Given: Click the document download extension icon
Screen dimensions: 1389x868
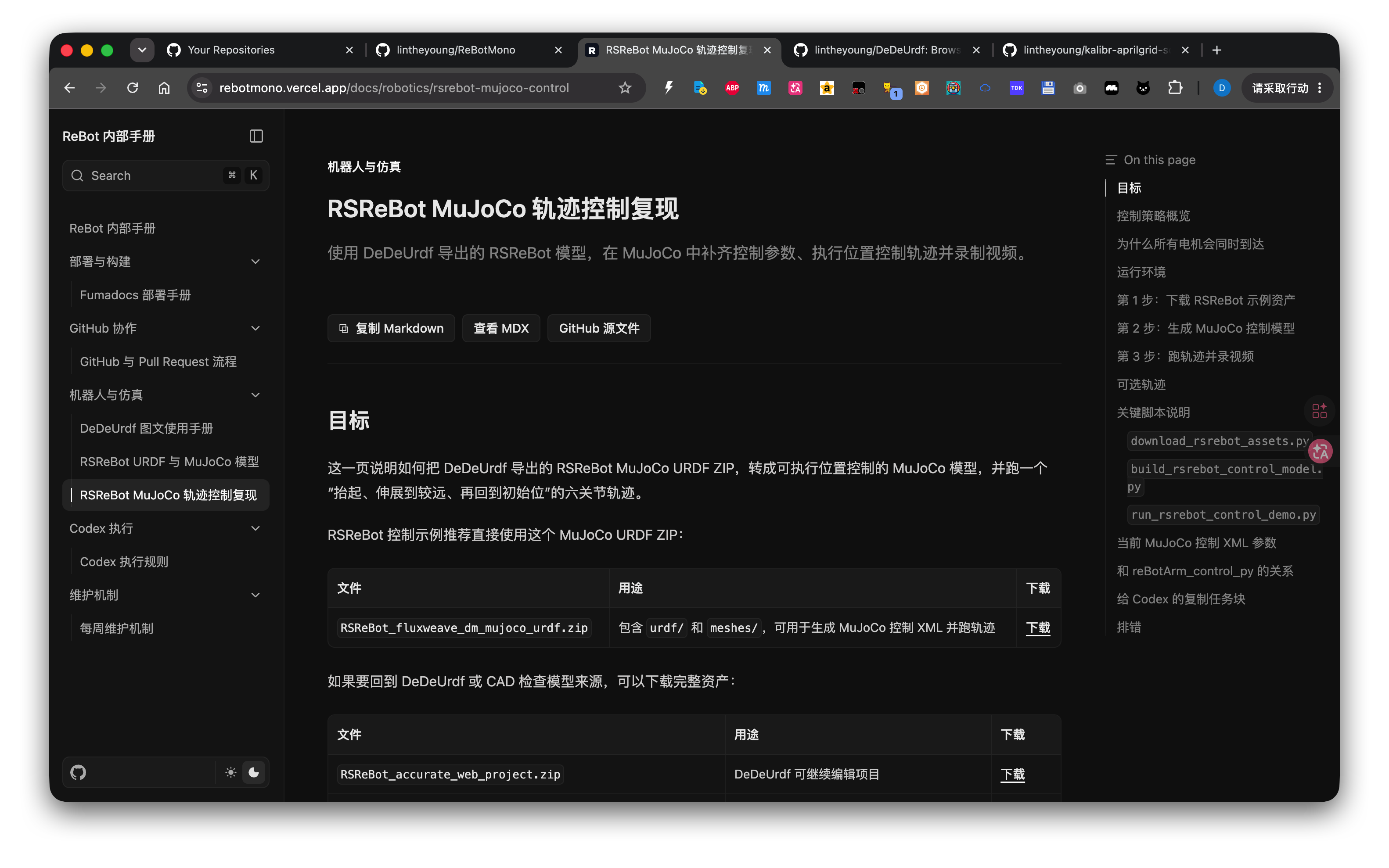Looking at the screenshot, I should (x=701, y=88).
